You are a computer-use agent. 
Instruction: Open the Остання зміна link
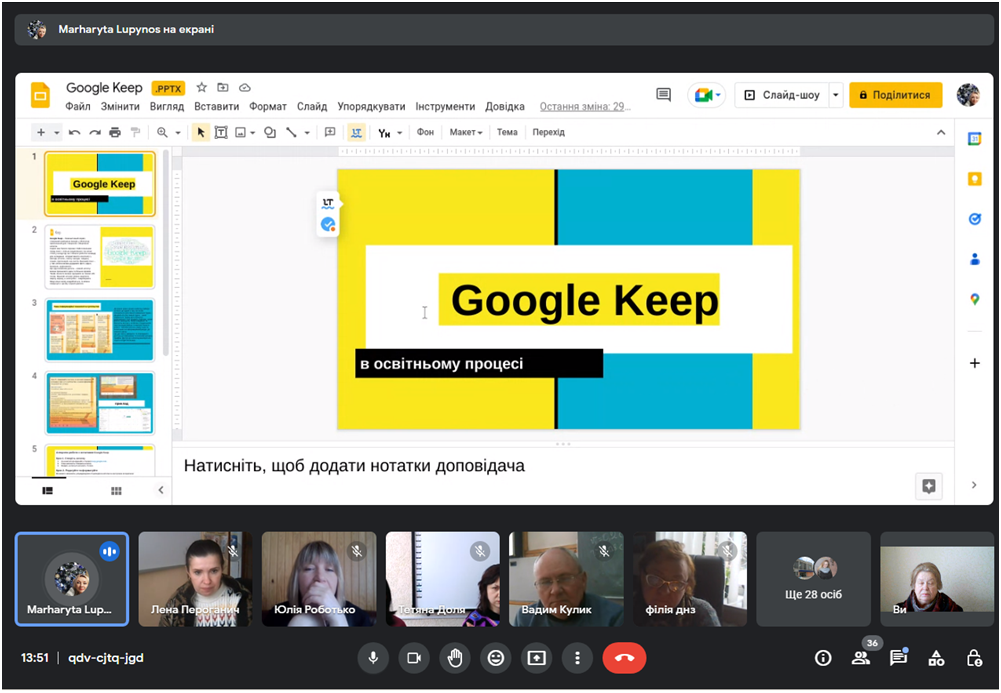coord(584,107)
